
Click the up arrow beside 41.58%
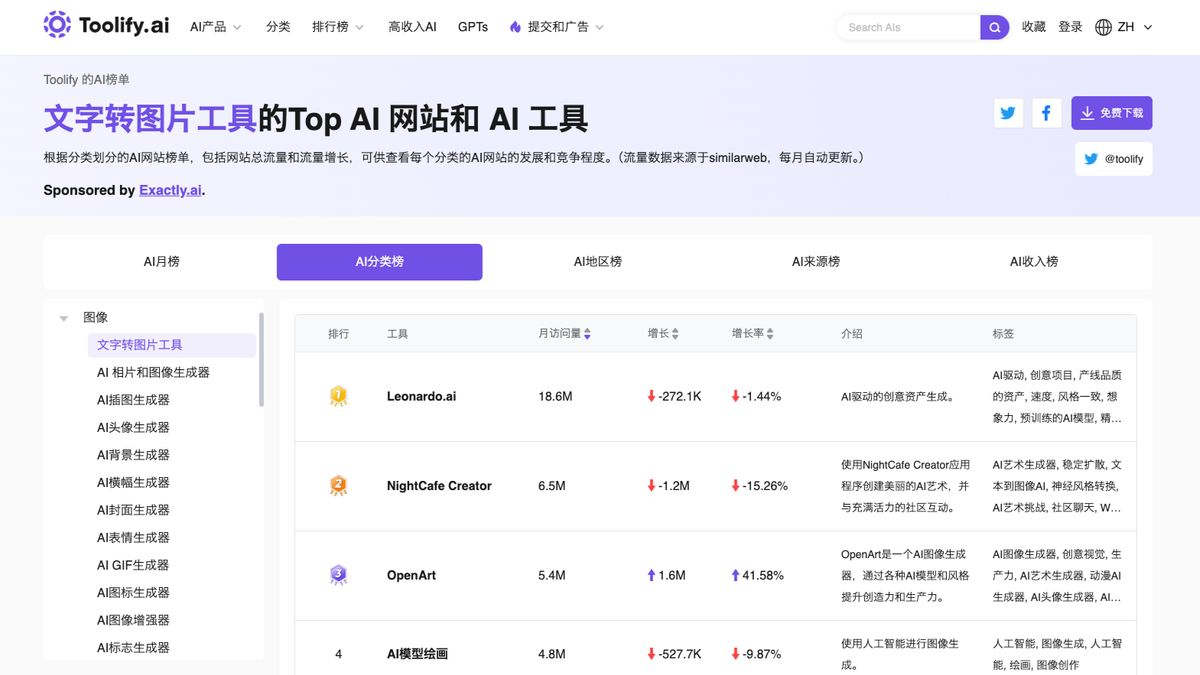pyautogui.click(x=736, y=575)
